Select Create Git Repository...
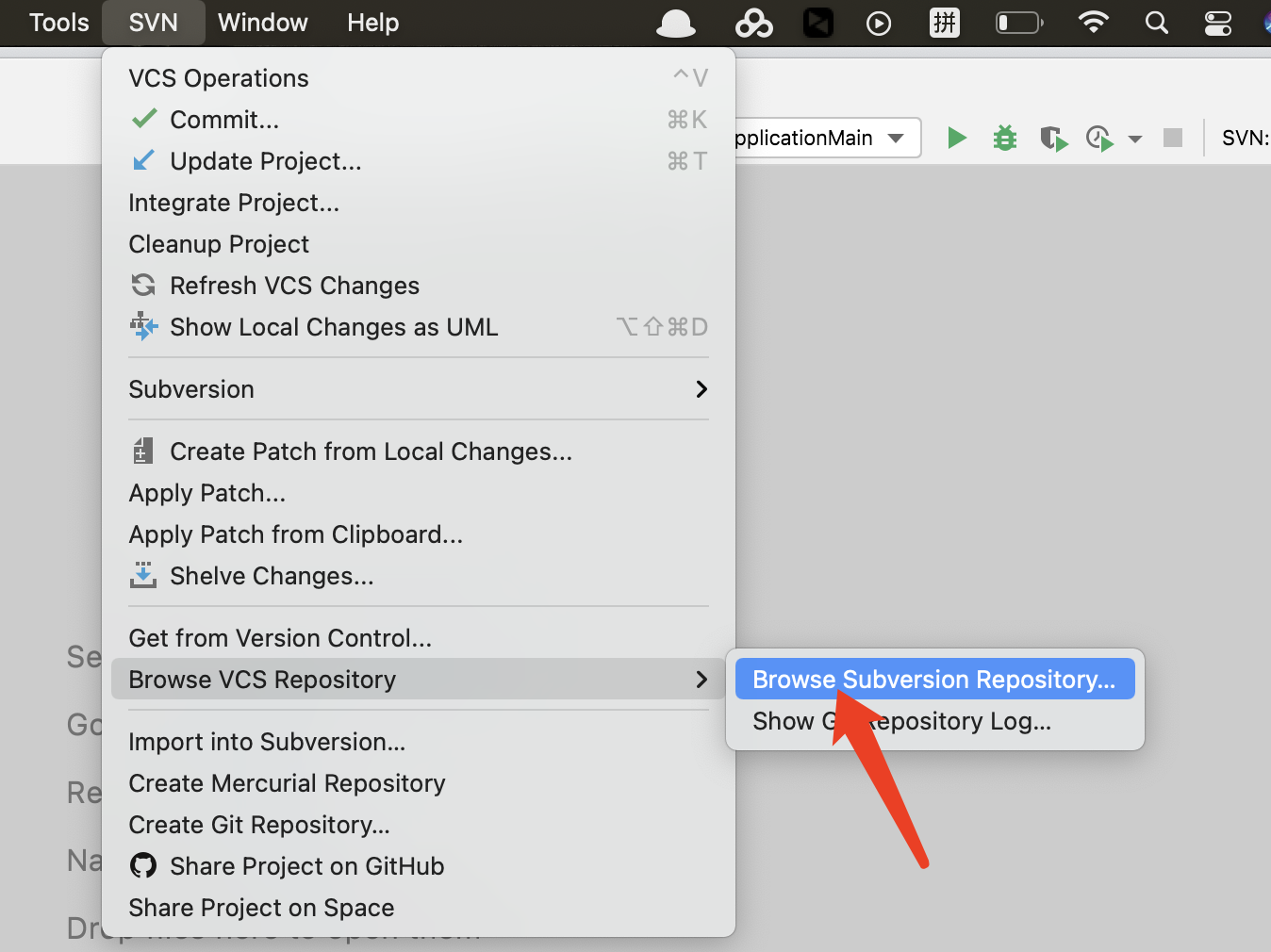Image resolution: width=1271 pixels, height=952 pixels. pyautogui.click(x=419, y=825)
